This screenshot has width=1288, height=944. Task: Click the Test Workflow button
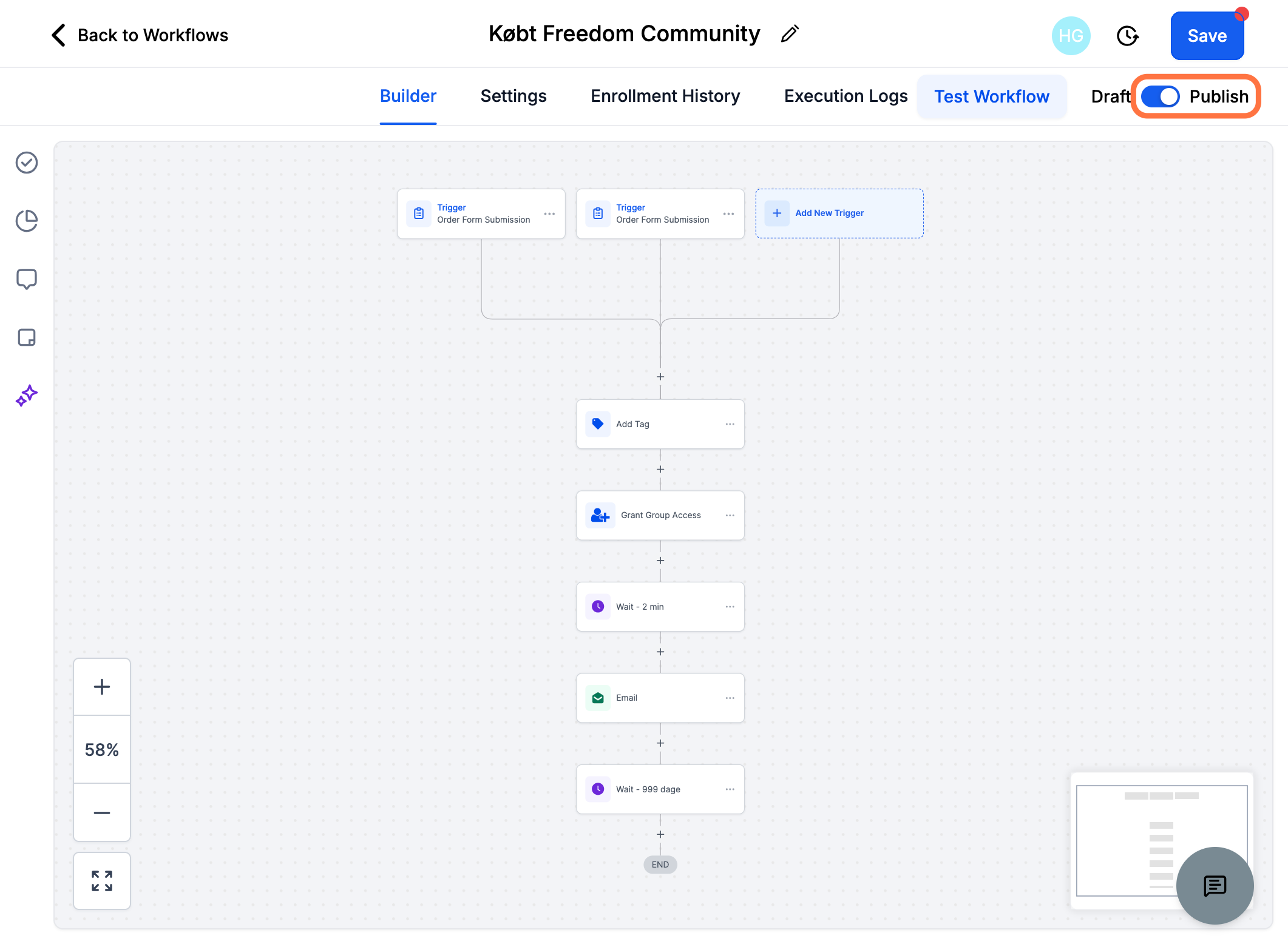coord(991,96)
